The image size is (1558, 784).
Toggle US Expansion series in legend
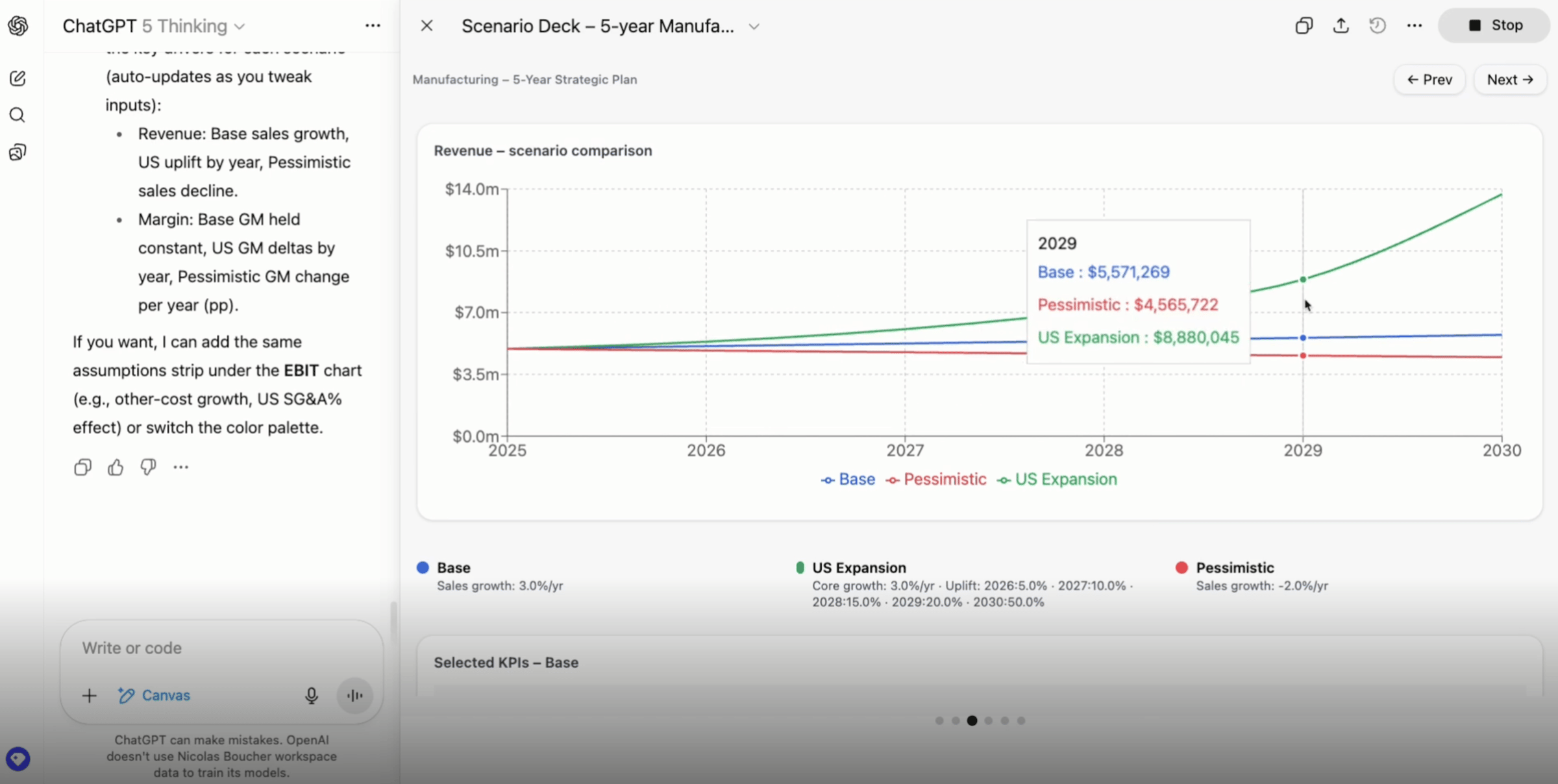[x=1057, y=480]
